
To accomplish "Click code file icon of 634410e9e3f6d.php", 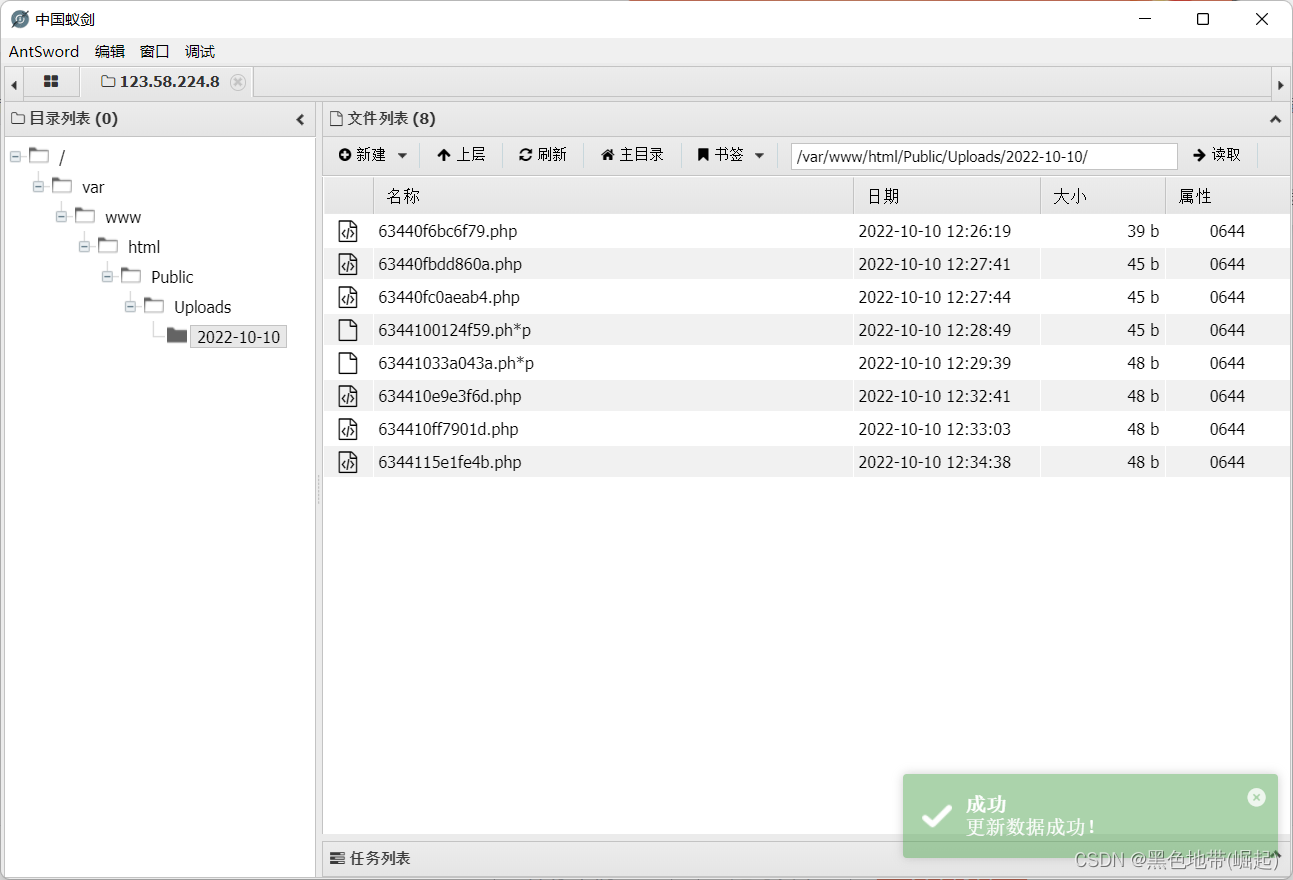I will [347, 396].
